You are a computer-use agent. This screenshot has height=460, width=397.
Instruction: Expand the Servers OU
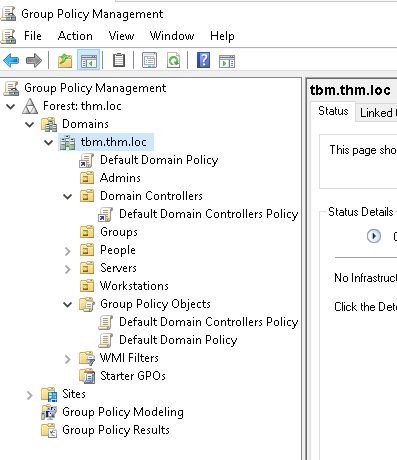click(x=68, y=269)
